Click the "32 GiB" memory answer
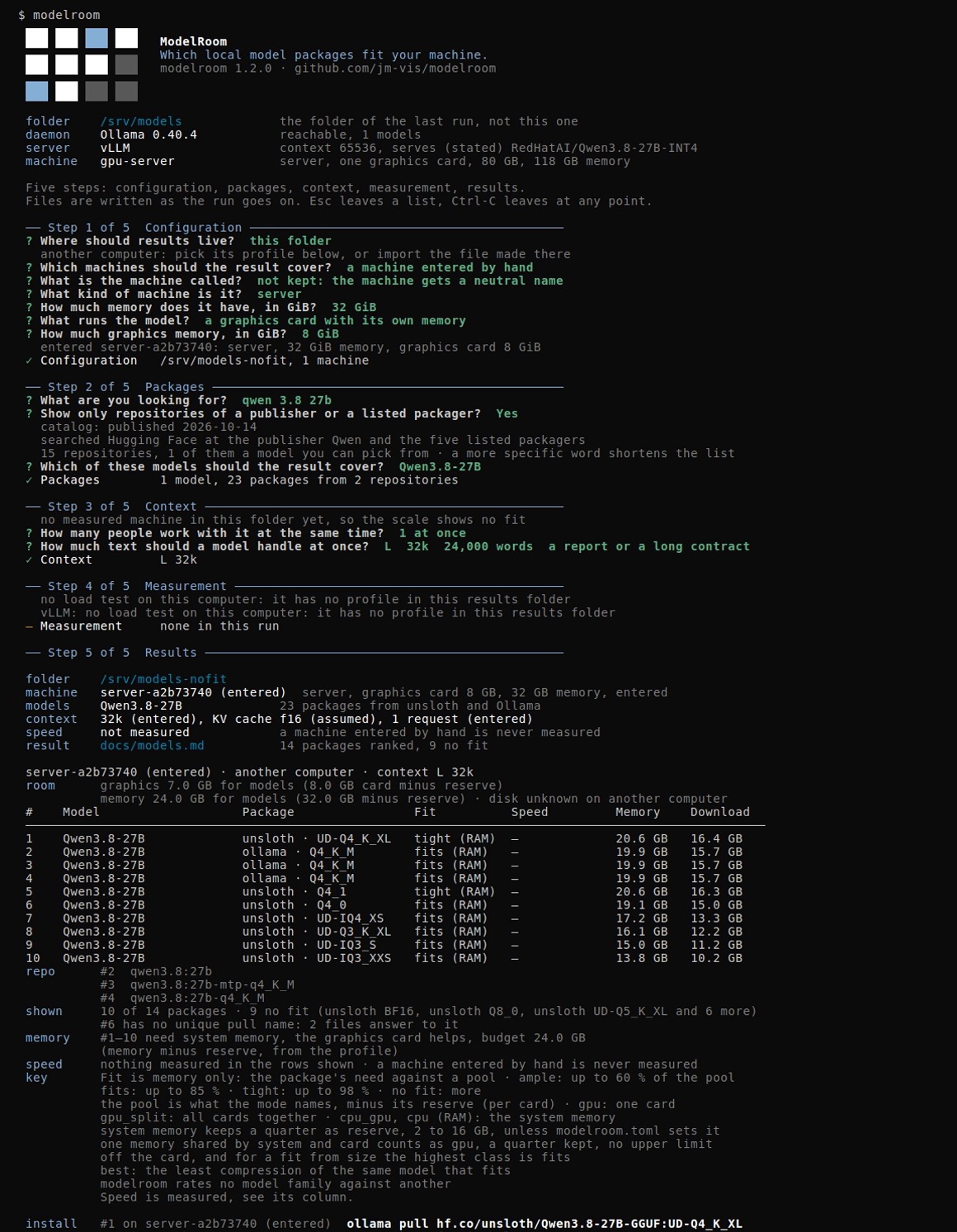The image size is (957, 1232). [x=354, y=307]
